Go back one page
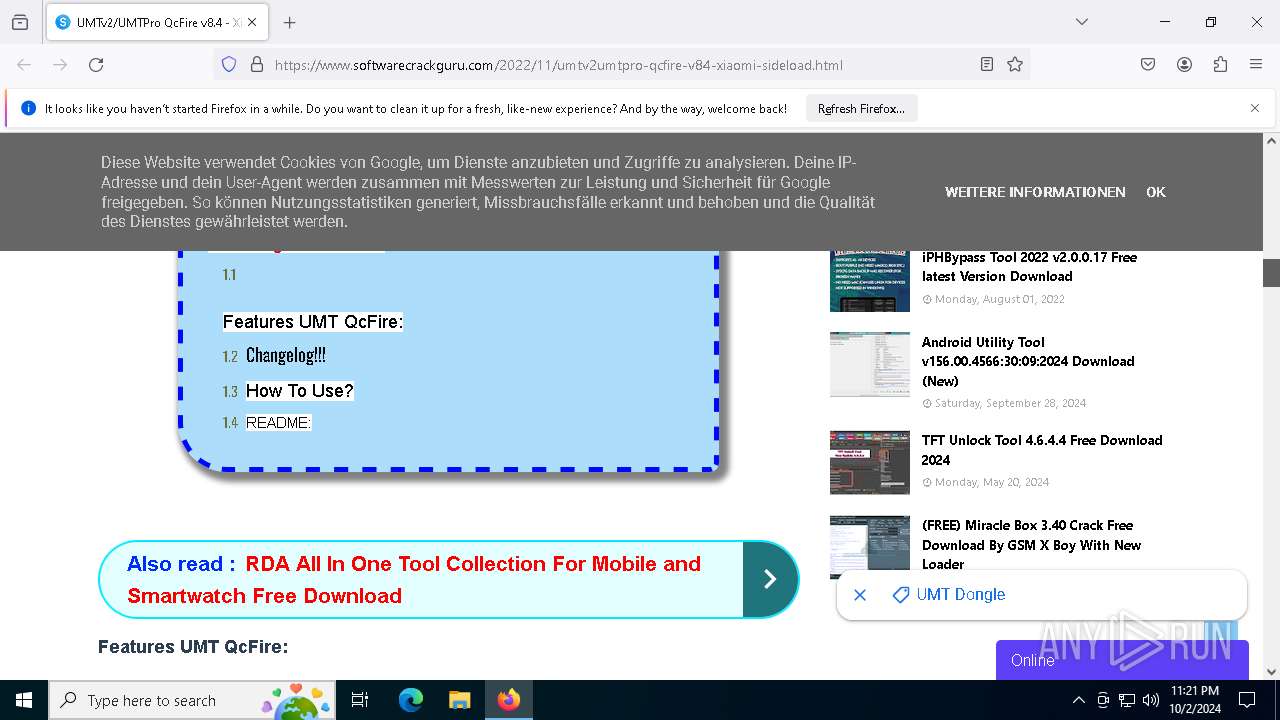This screenshot has width=1280, height=720. (24, 64)
